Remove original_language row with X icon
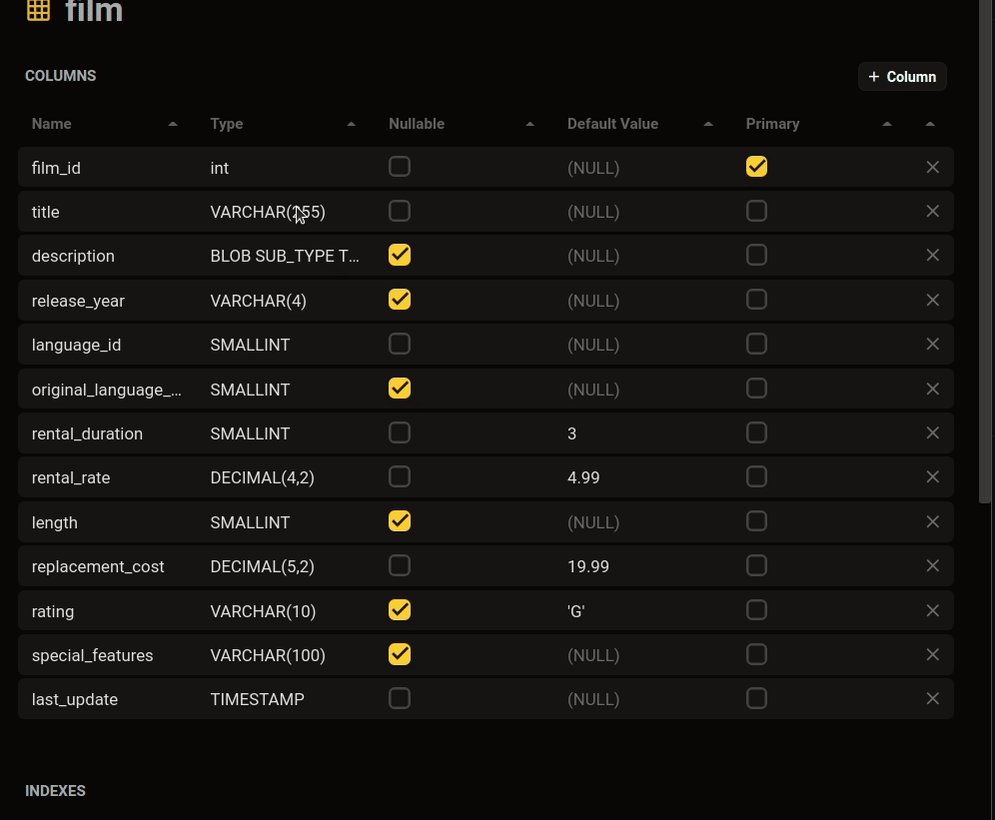This screenshot has height=820, width=995. 932,388
